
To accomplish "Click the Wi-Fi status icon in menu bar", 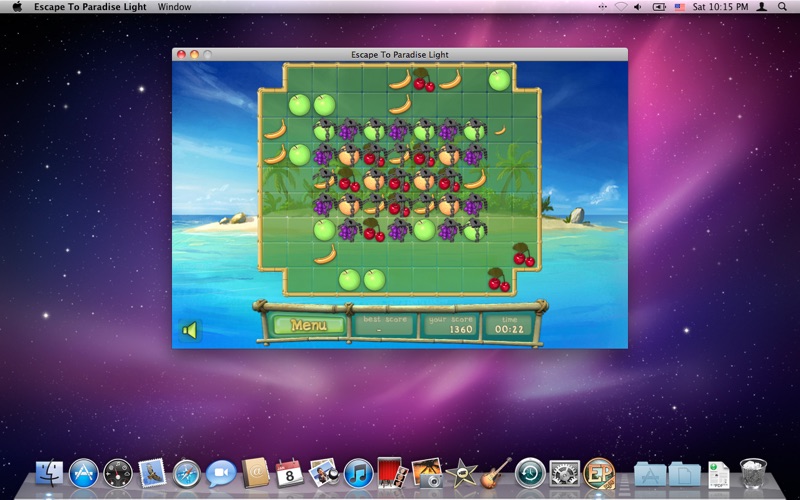I will click(x=620, y=7).
